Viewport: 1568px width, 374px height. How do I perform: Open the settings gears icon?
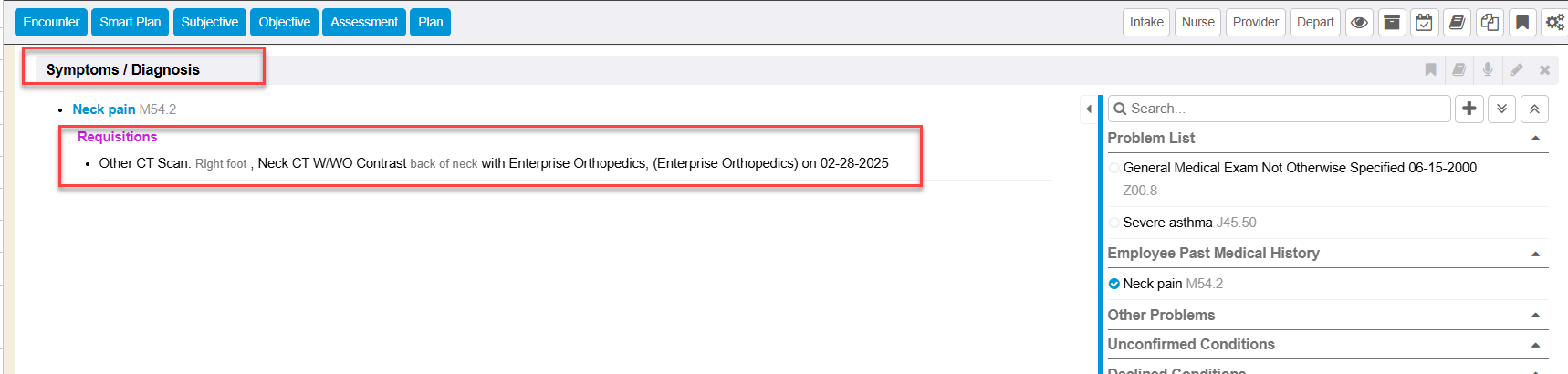point(1554,22)
